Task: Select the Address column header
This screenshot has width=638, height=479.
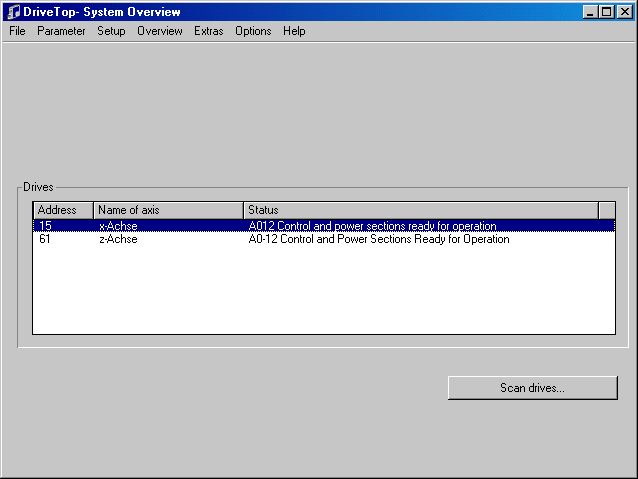Action: click(63, 210)
